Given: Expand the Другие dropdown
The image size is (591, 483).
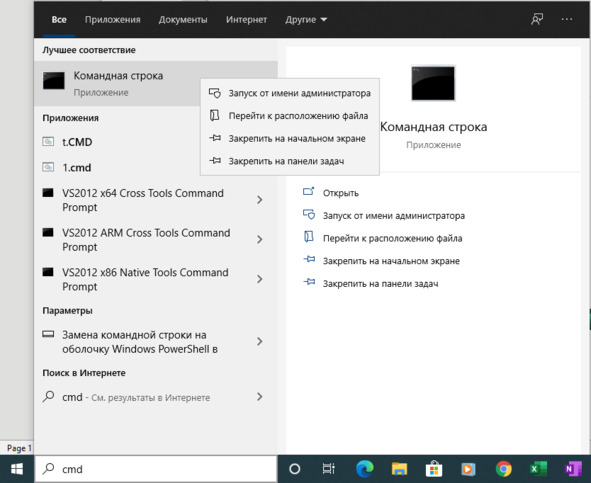Looking at the screenshot, I should click(x=306, y=20).
